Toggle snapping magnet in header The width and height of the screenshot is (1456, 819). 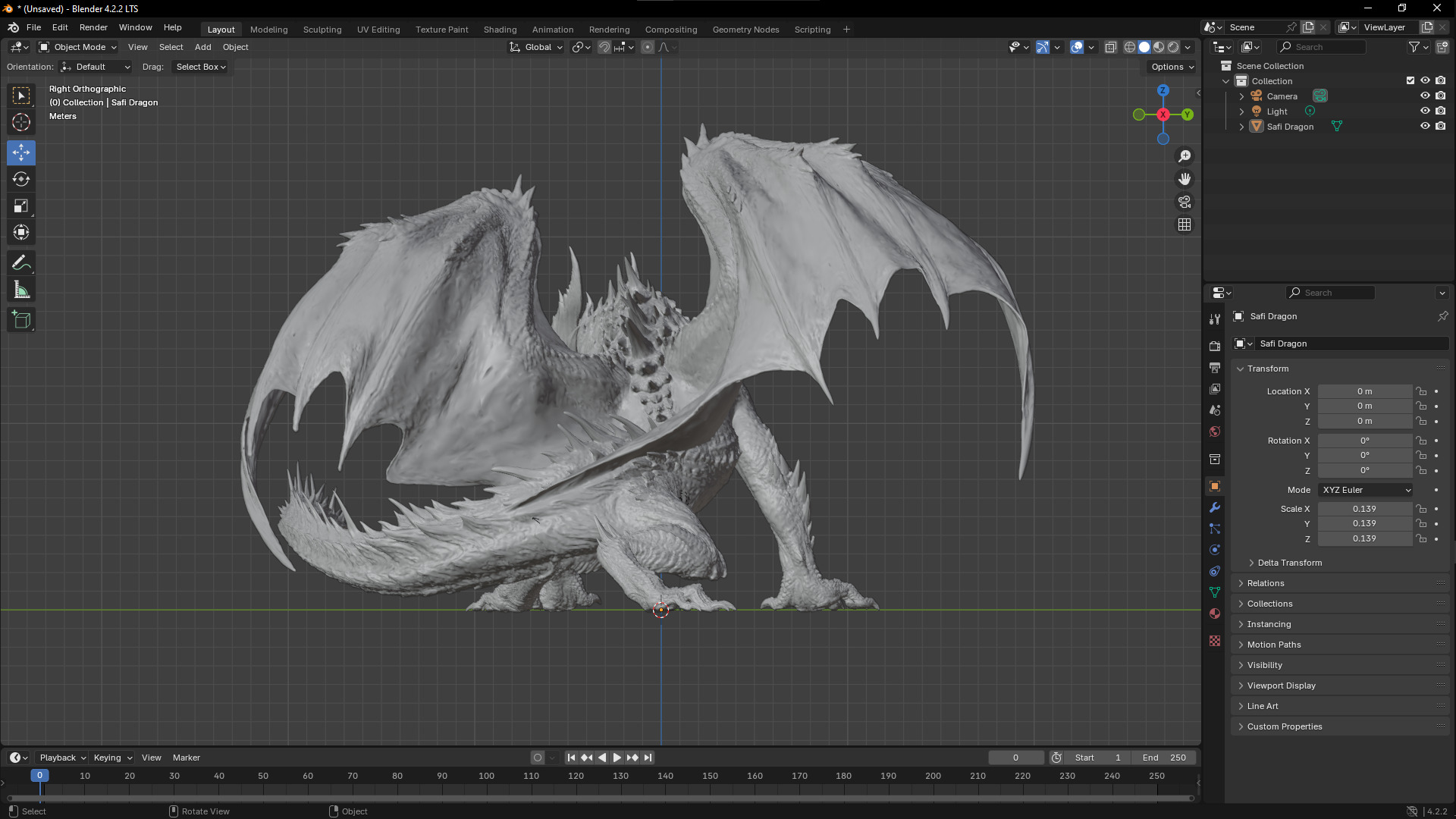[x=604, y=47]
